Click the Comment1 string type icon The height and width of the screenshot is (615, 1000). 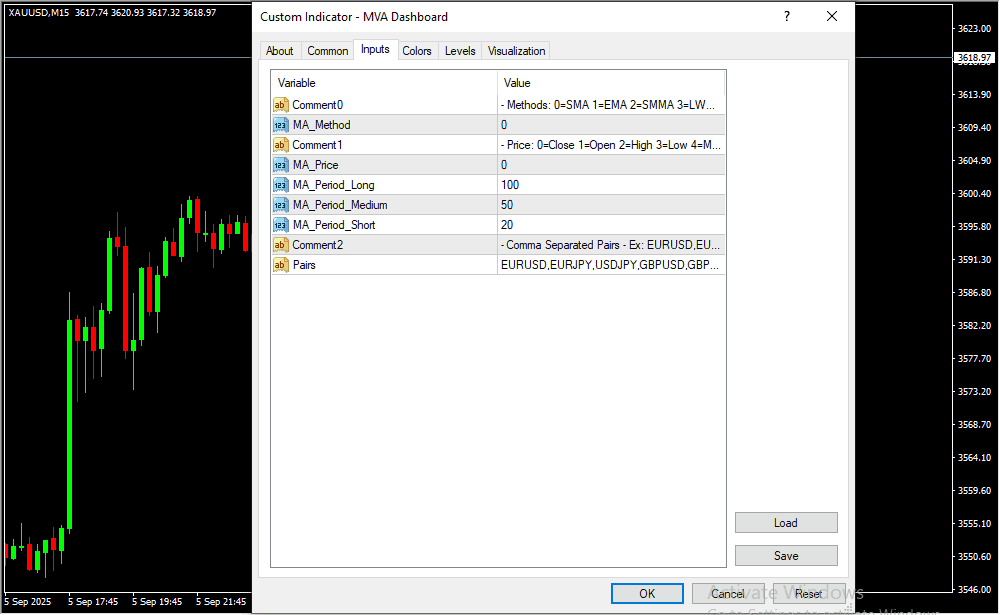(x=280, y=145)
